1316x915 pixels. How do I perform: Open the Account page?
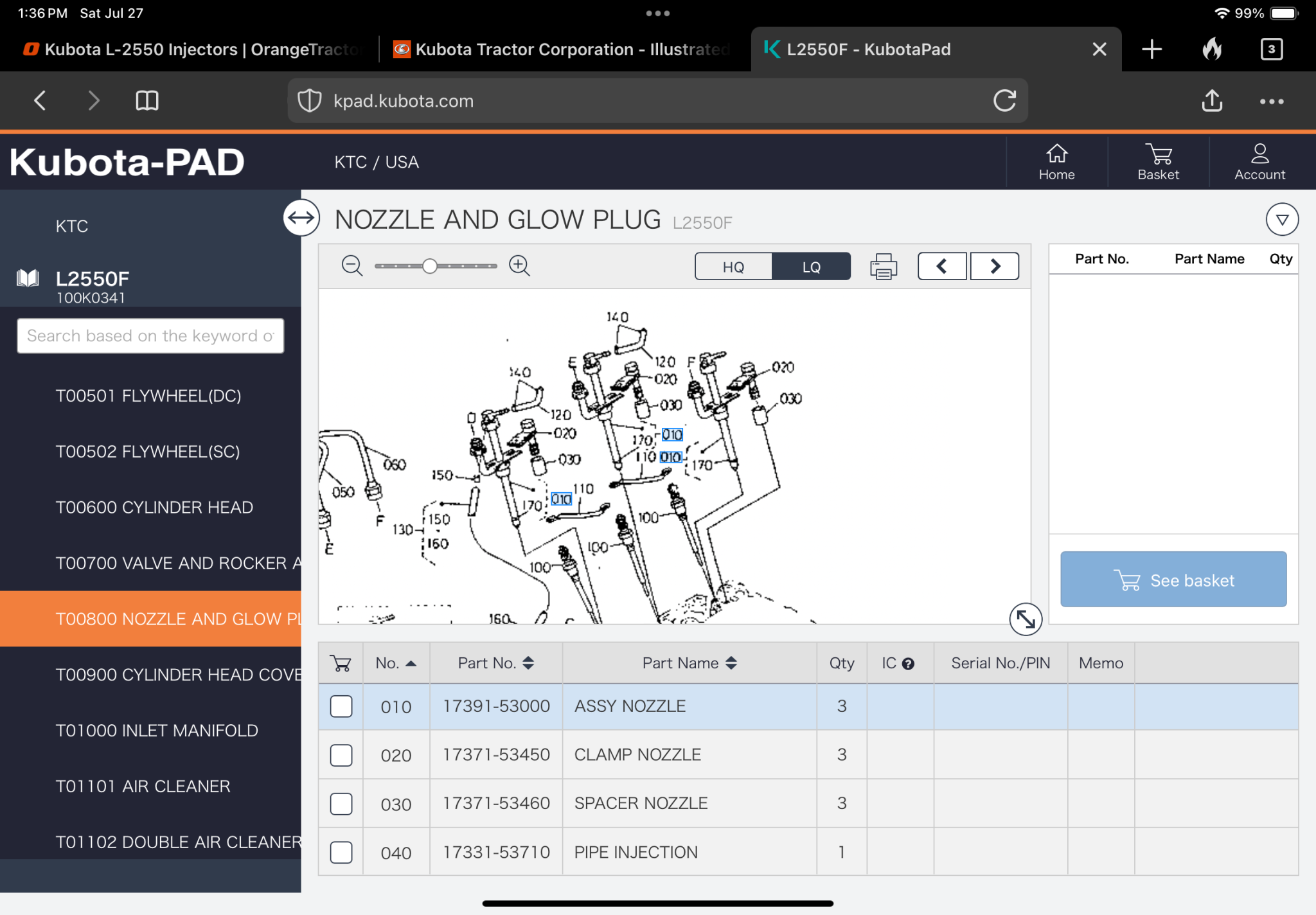point(1259,162)
